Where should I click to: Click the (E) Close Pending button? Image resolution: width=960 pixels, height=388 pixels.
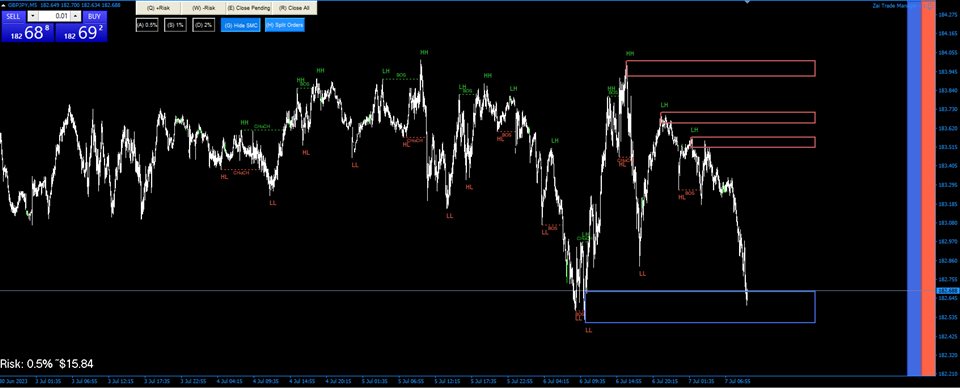(249, 8)
